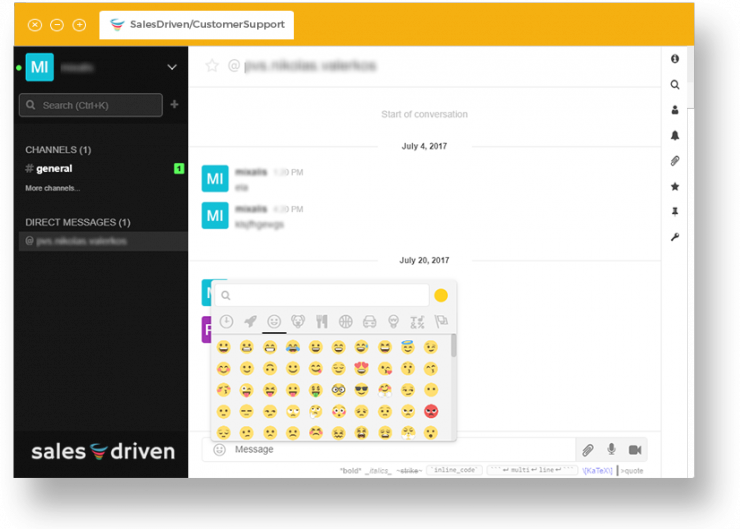
Task: Change emoji skin tone yellow swatch
Action: click(441, 295)
